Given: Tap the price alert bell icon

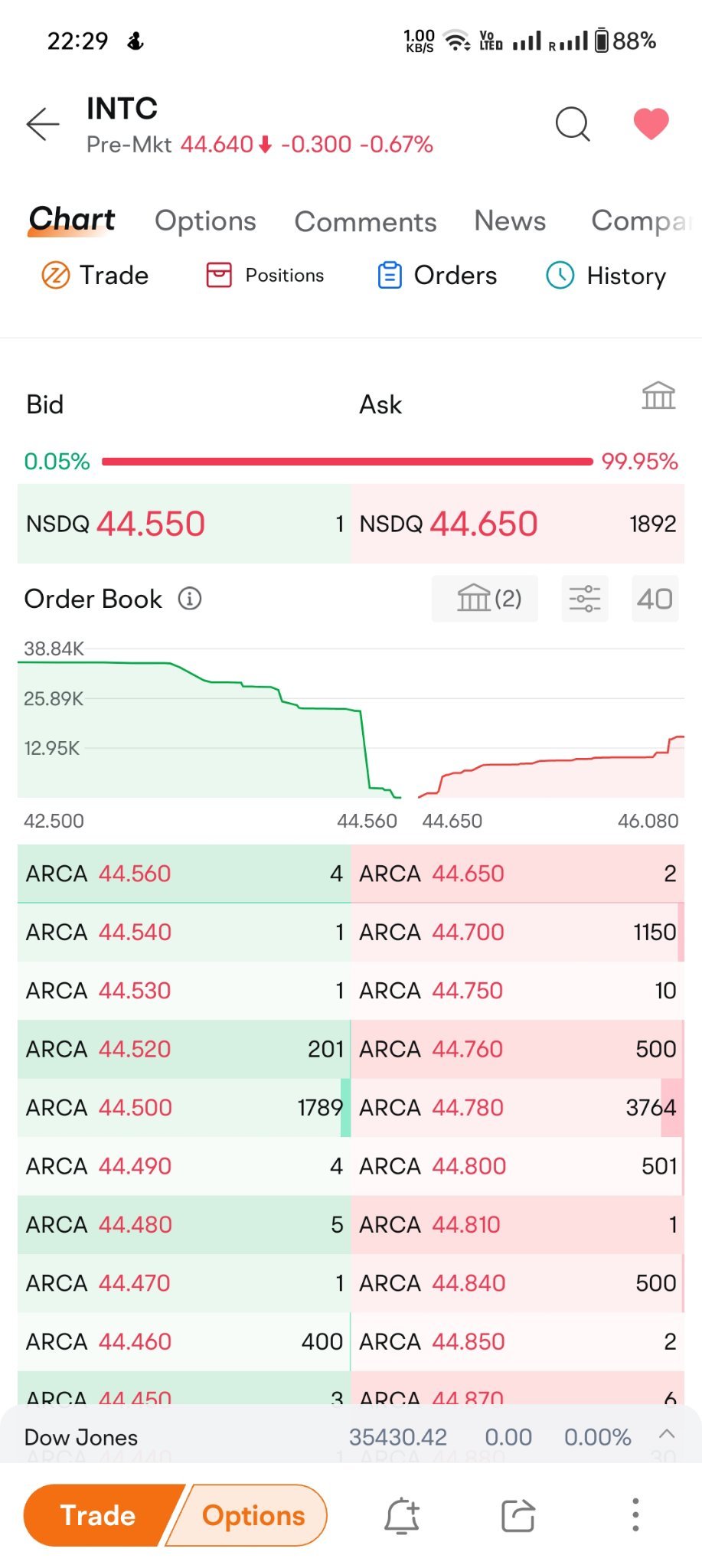Looking at the screenshot, I should coord(401,1515).
